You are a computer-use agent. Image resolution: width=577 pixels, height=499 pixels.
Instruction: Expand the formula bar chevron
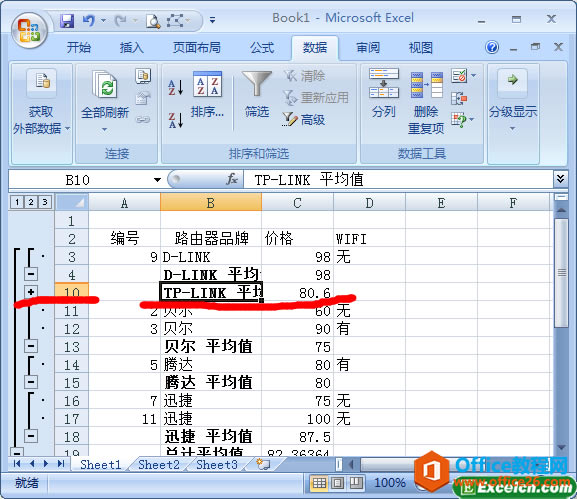click(x=560, y=179)
